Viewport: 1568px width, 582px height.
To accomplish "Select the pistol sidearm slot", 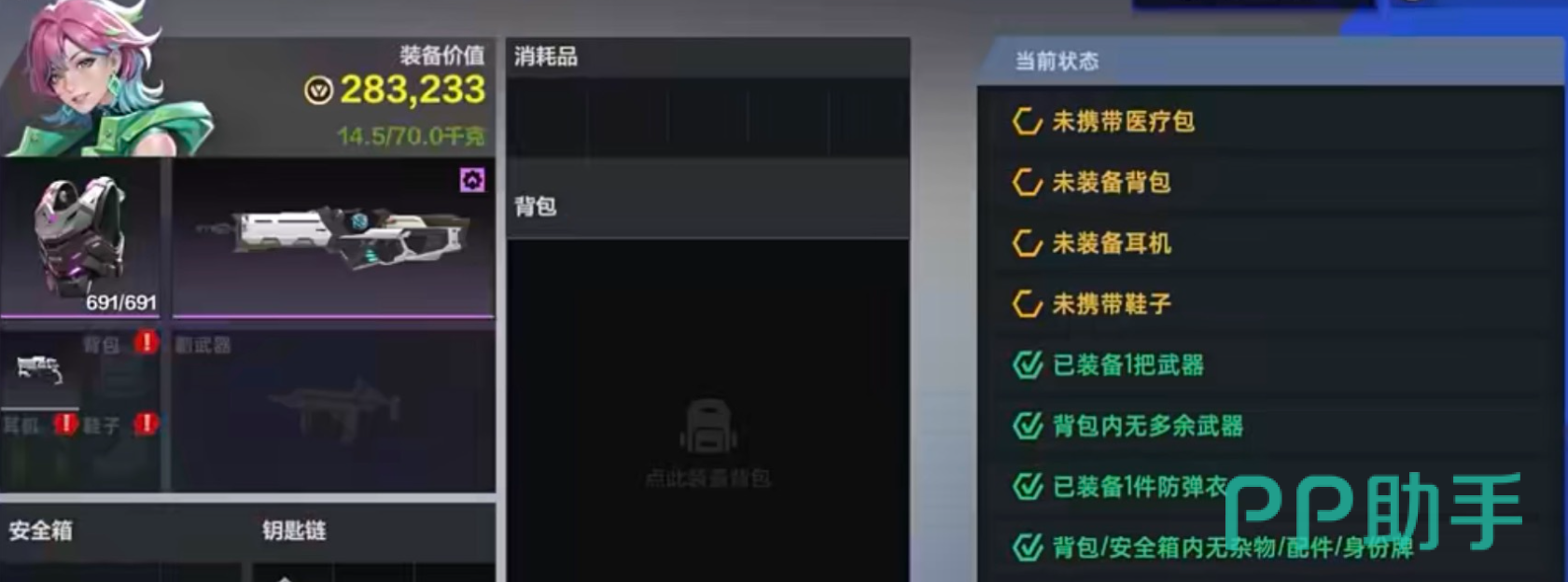I will pos(39,369).
